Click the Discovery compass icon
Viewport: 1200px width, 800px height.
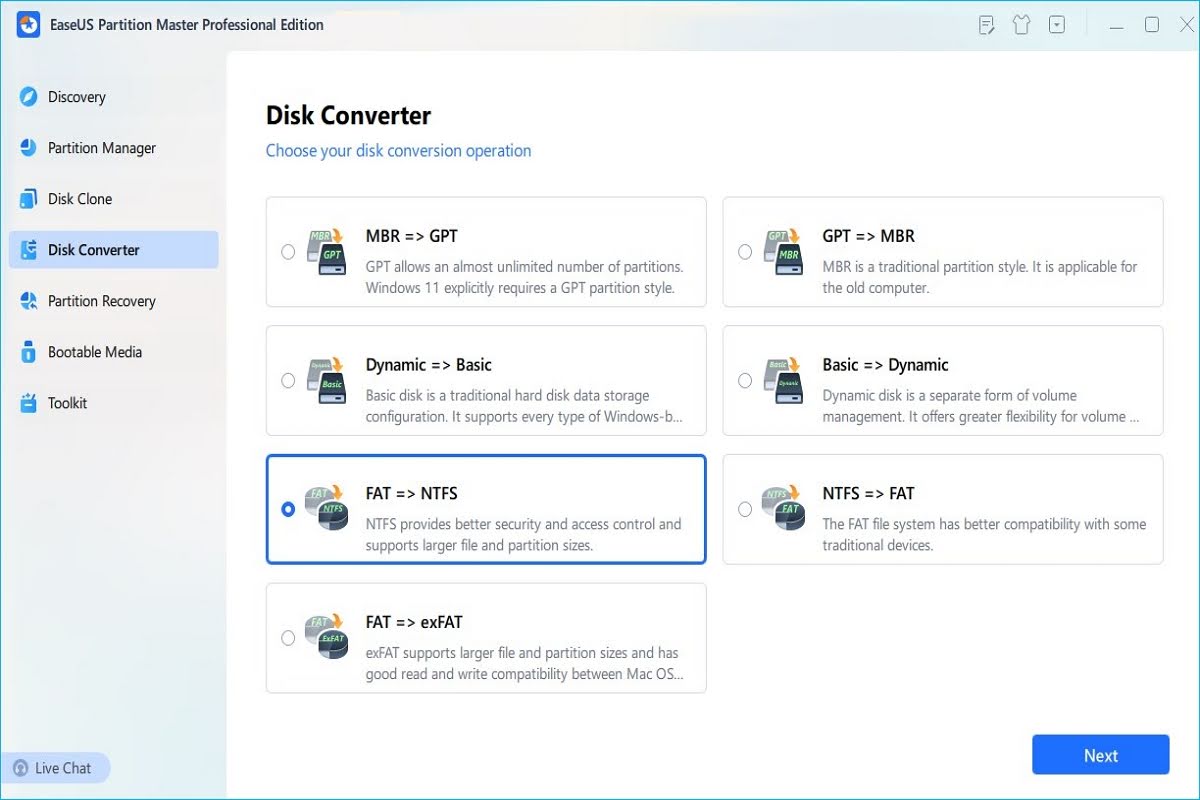(28, 97)
